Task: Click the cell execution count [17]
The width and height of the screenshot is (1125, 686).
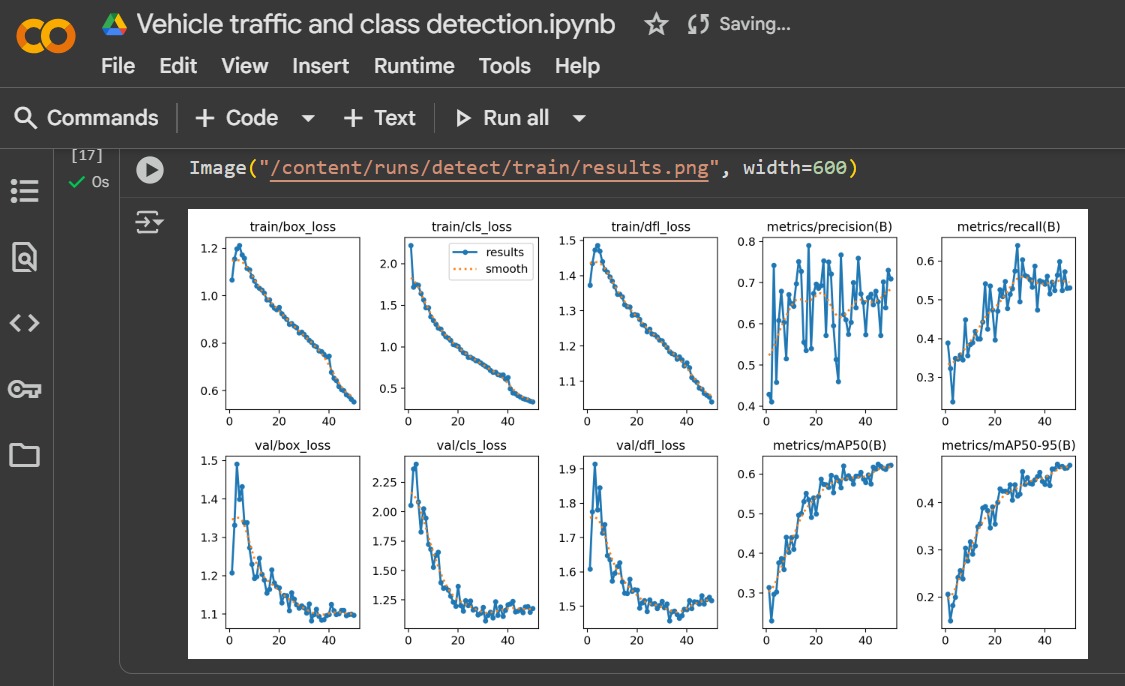Action: point(87,155)
